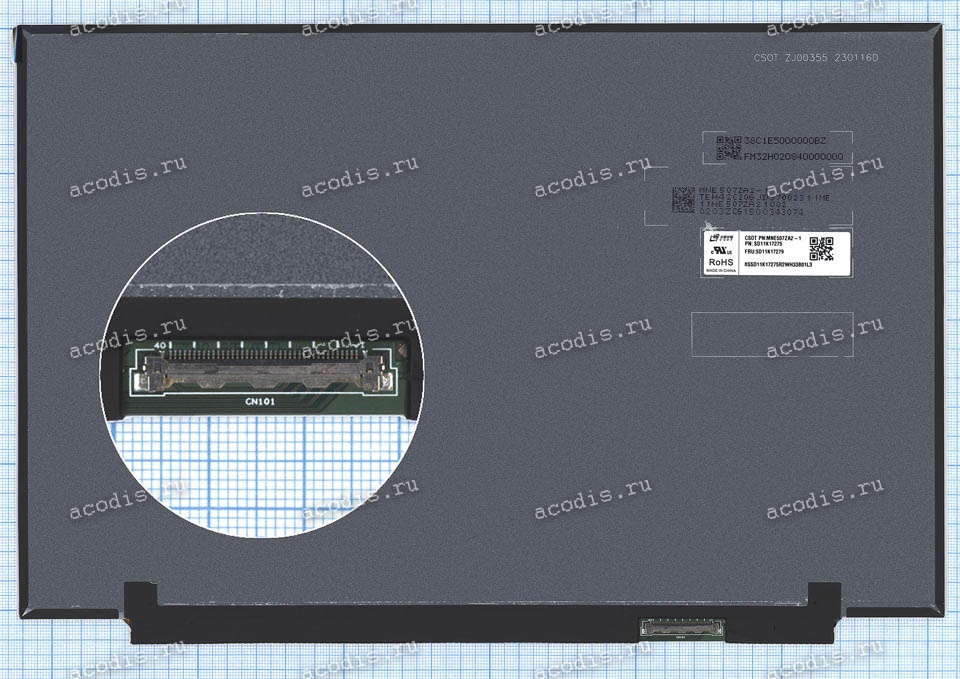This screenshot has height=679, width=960.
Task: Click the 38C1E5000000BZ code text
Action: coord(785,140)
